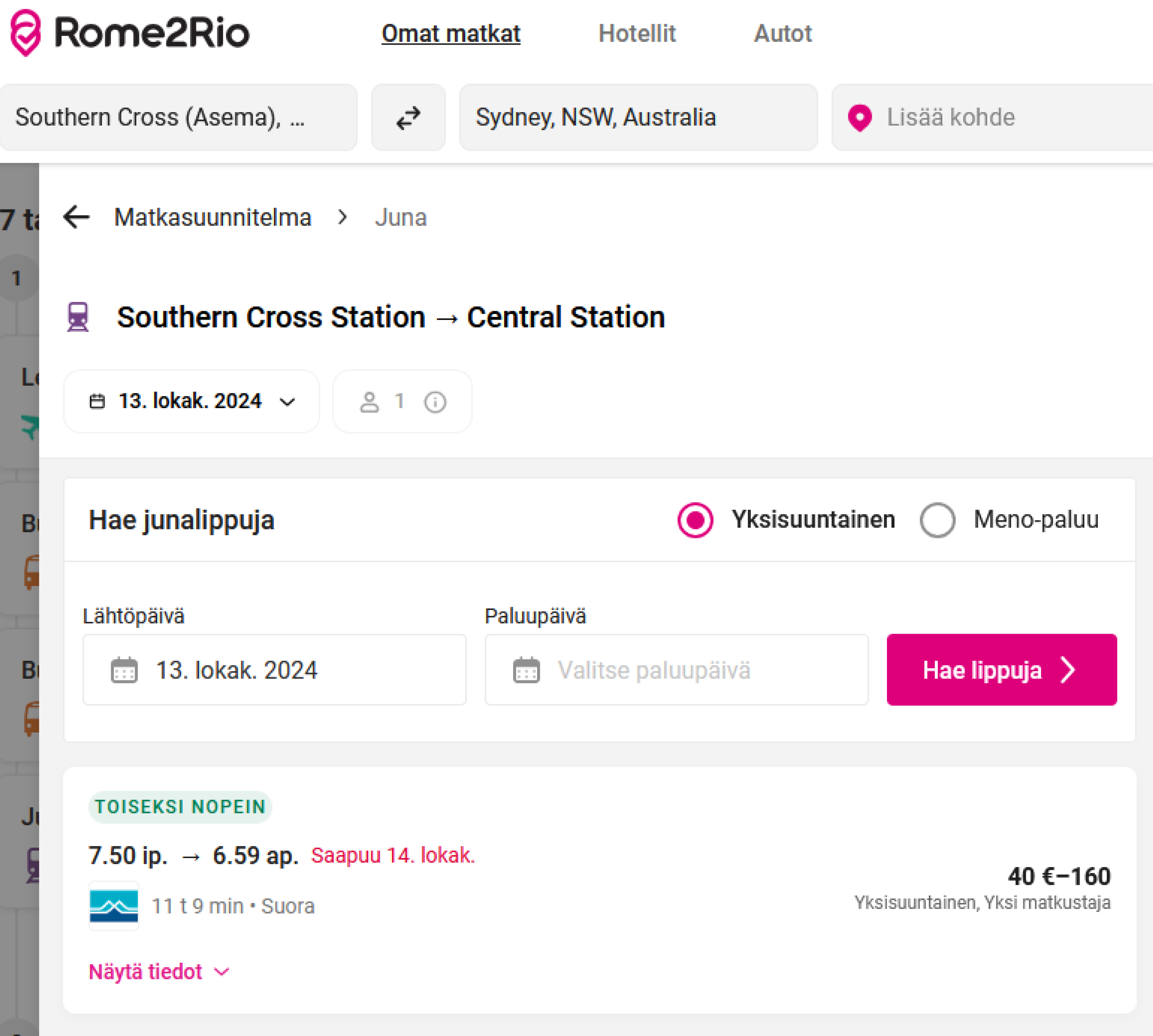Click the pink location pin icon
This screenshot has width=1153, height=1036.
(860, 118)
